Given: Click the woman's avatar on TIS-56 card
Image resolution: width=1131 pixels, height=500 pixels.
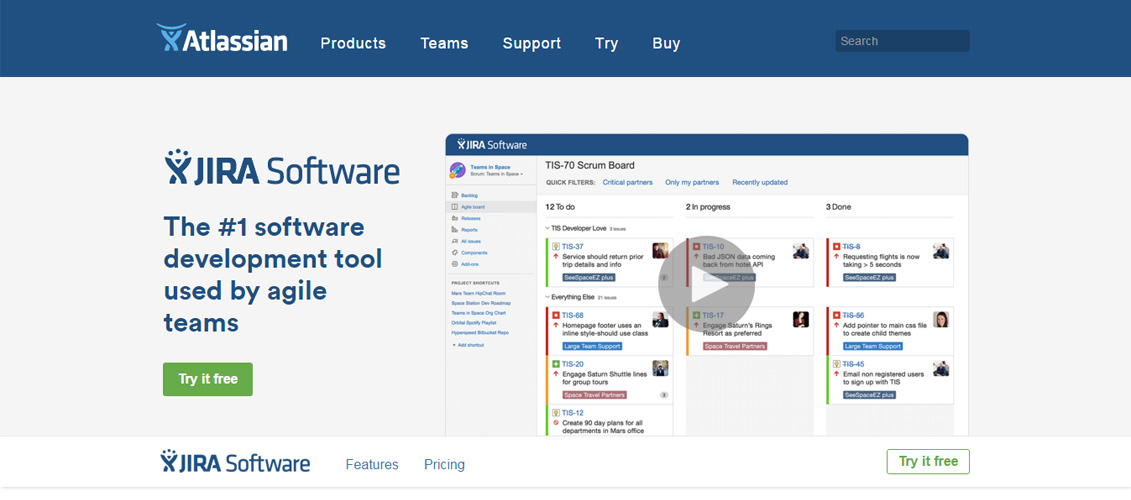Looking at the screenshot, I should coord(941,320).
